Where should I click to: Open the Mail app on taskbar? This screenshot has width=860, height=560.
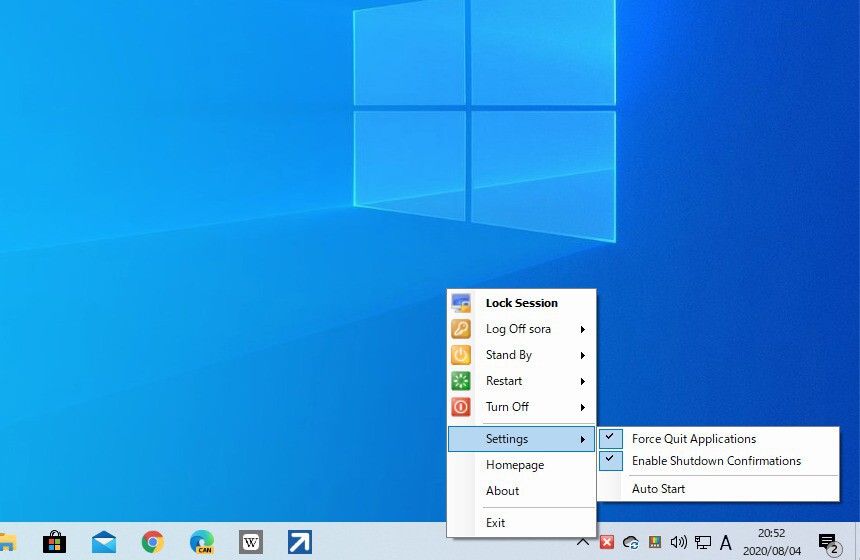[104, 542]
